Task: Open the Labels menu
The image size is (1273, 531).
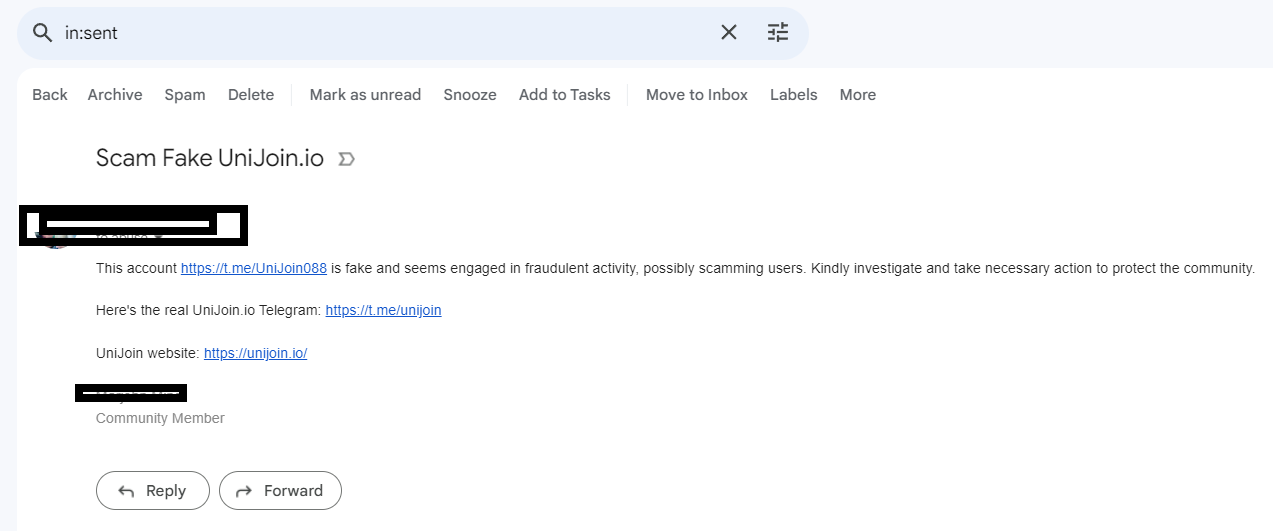Action: [794, 95]
